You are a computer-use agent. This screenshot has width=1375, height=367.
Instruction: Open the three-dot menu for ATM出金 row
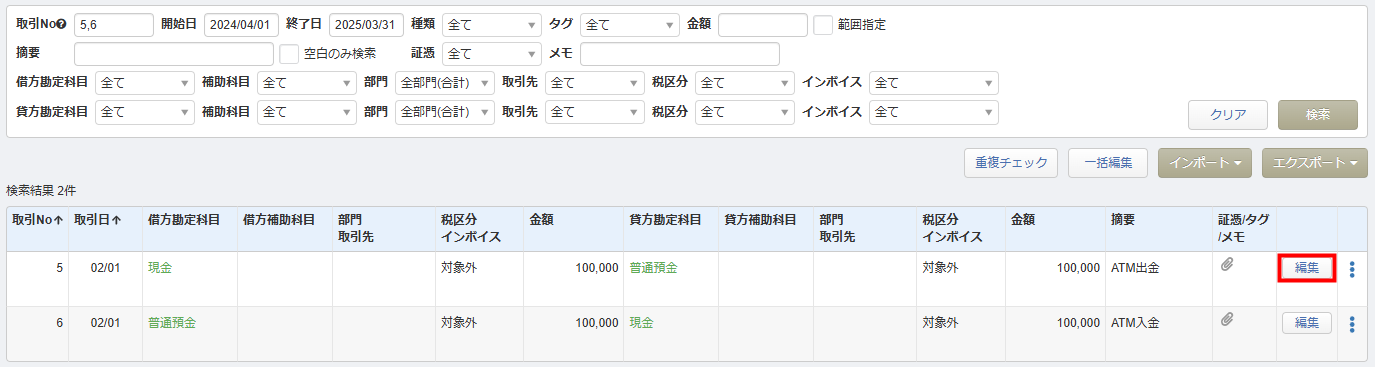pyautogui.click(x=1351, y=269)
